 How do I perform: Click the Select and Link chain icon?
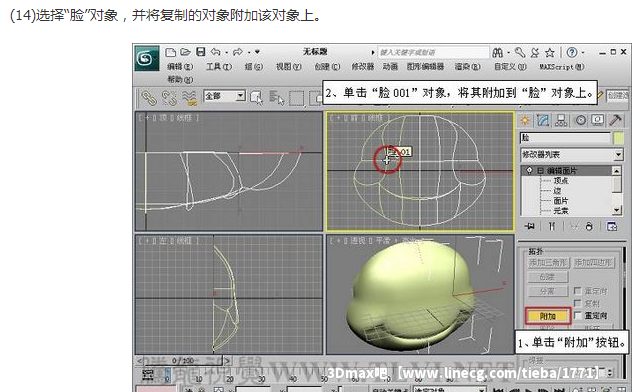(149, 98)
